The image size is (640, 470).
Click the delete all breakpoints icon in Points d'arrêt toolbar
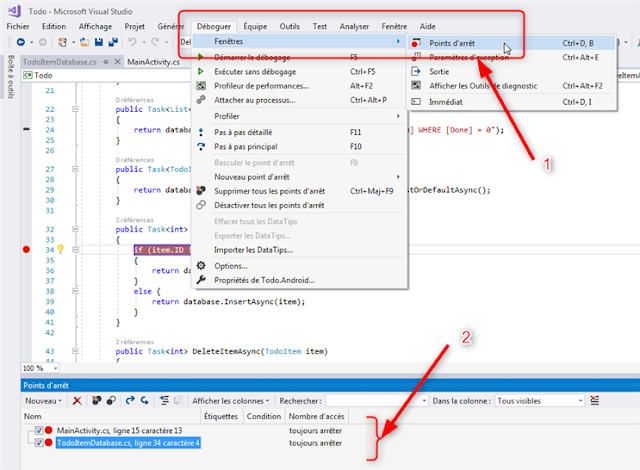(97, 401)
